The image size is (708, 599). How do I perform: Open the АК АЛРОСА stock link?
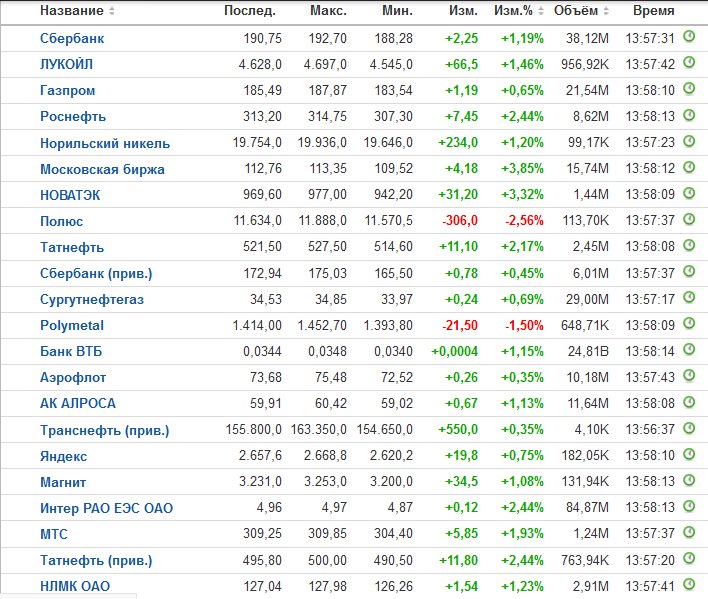pyautogui.click(x=78, y=404)
